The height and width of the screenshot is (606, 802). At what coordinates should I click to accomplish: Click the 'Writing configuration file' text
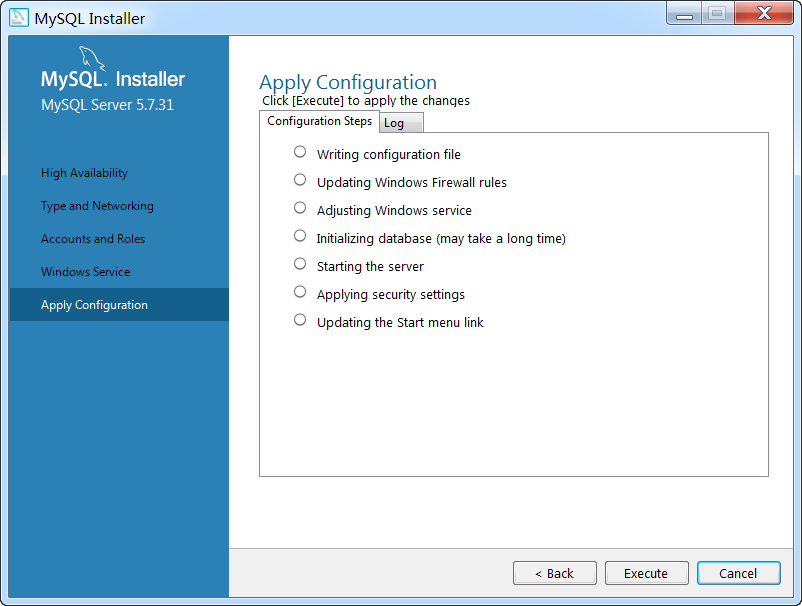(389, 154)
